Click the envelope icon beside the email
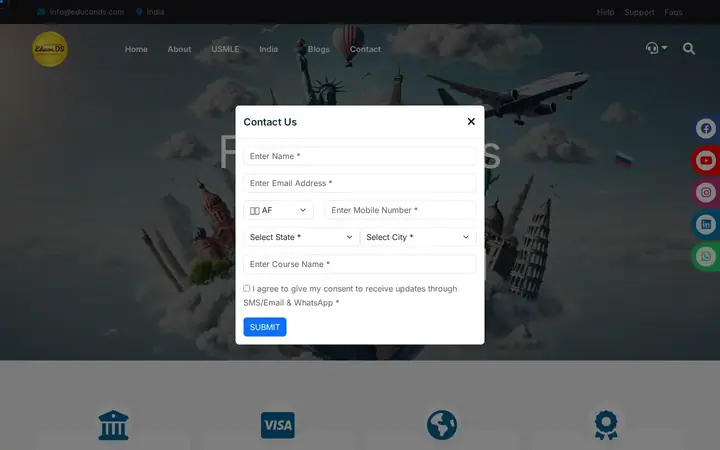 [x=41, y=12]
